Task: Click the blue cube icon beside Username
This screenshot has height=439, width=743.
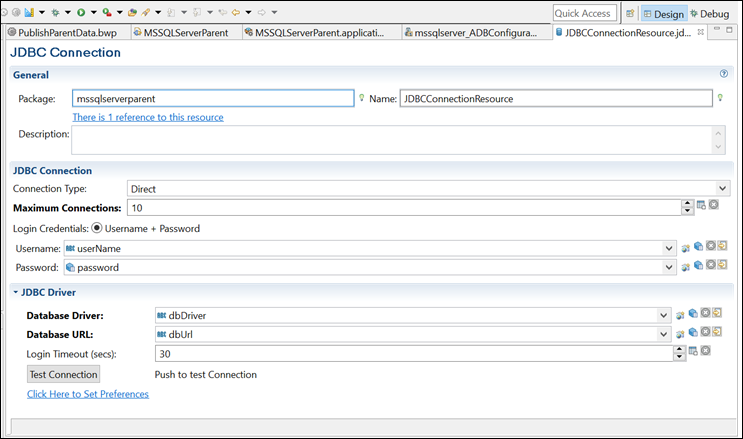Action: [x=697, y=246]
